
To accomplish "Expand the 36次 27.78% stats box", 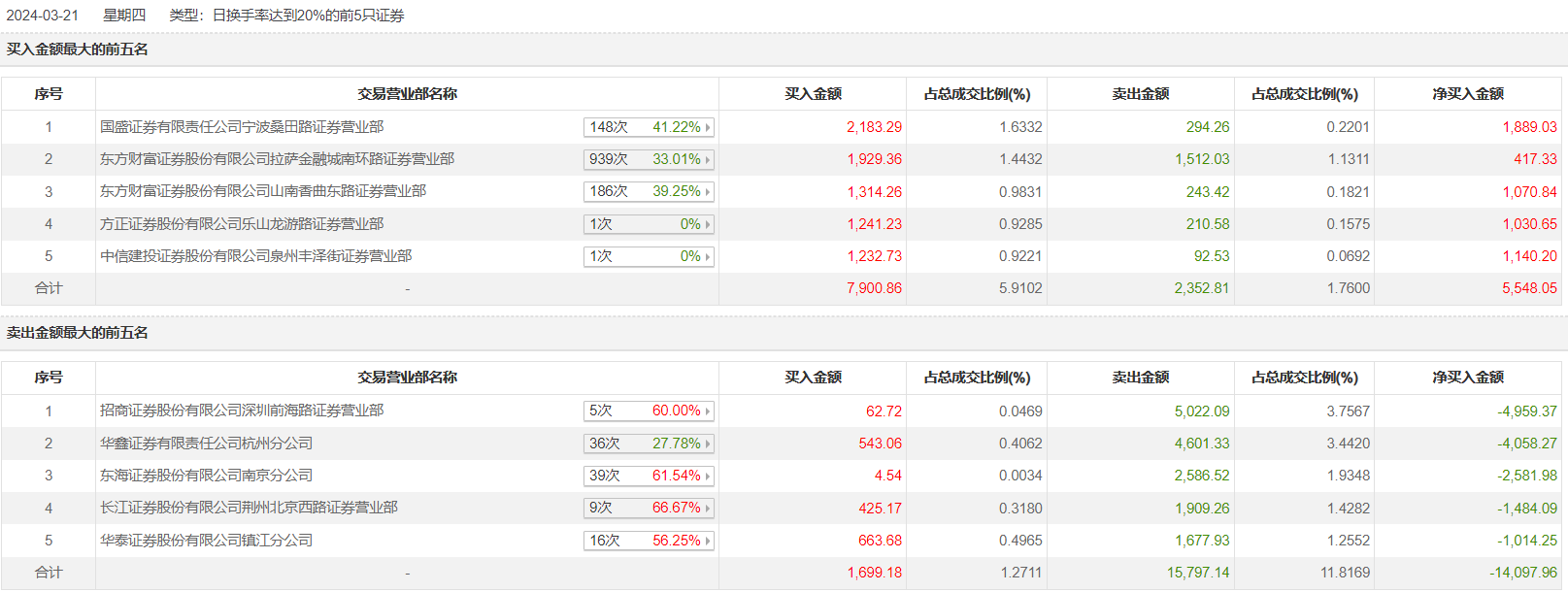I will (x=649, y=444).
